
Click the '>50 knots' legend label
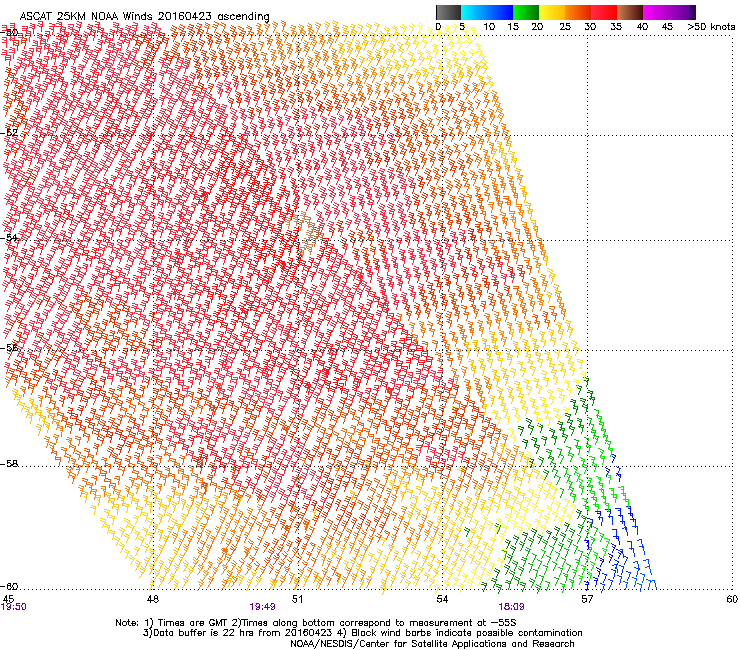(711, 27)
